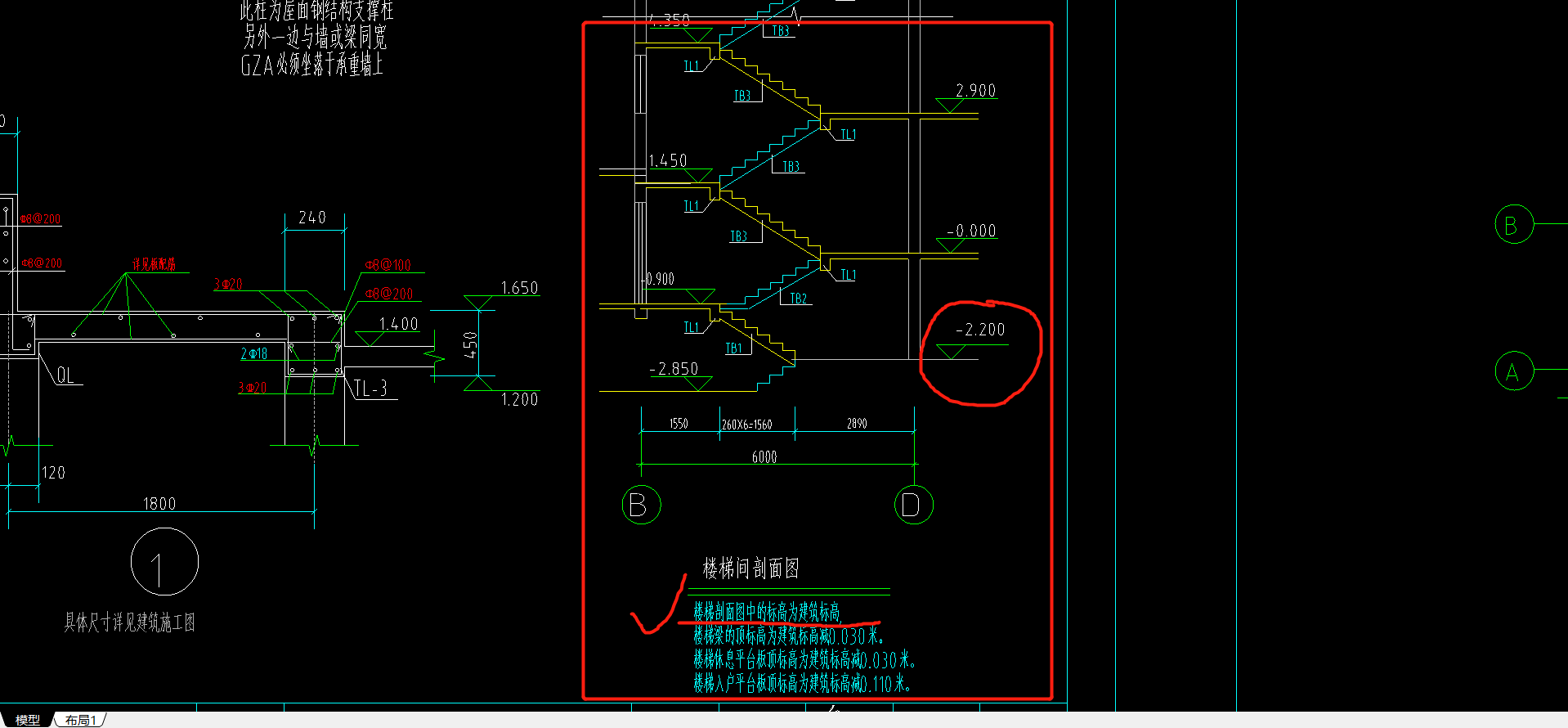The height and width of the screenshot is (728, 1568).
Task: Switch to the 布局1 layout tab
Action: (81, 720)
